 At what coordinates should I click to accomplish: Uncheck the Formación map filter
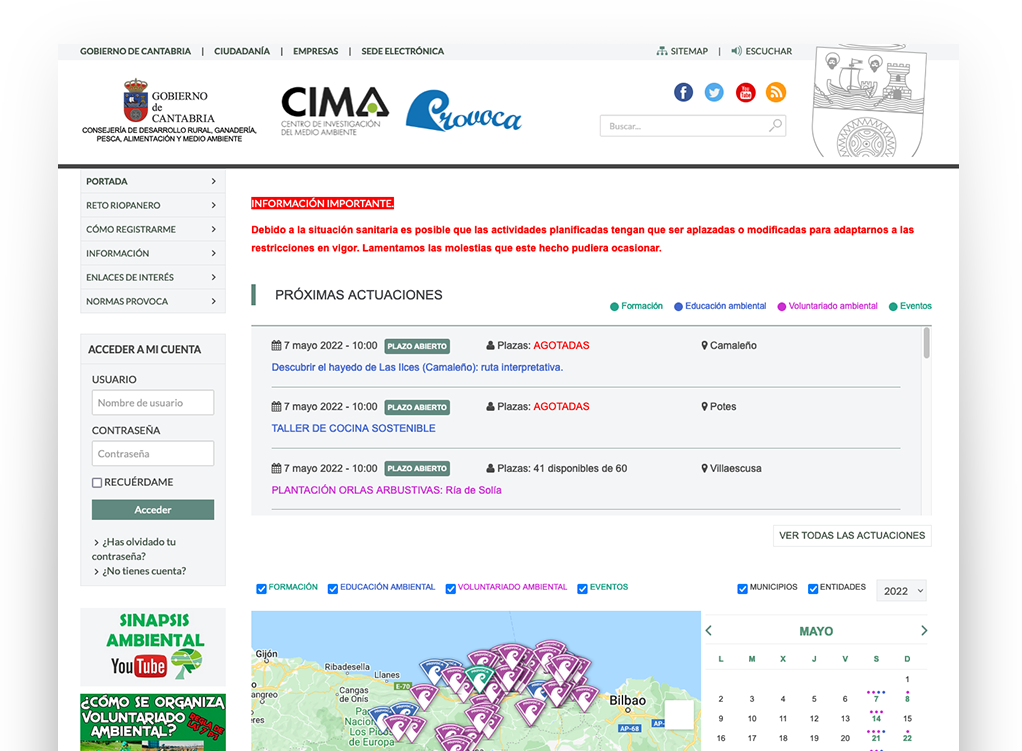point(262,589)
